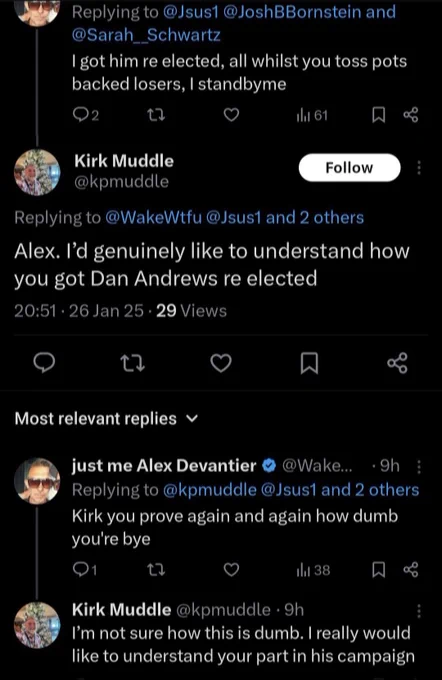Bookmark Kirk Muddle's main tweet
442x680 pixels.
pyautogui.click(x=309, y=363)
